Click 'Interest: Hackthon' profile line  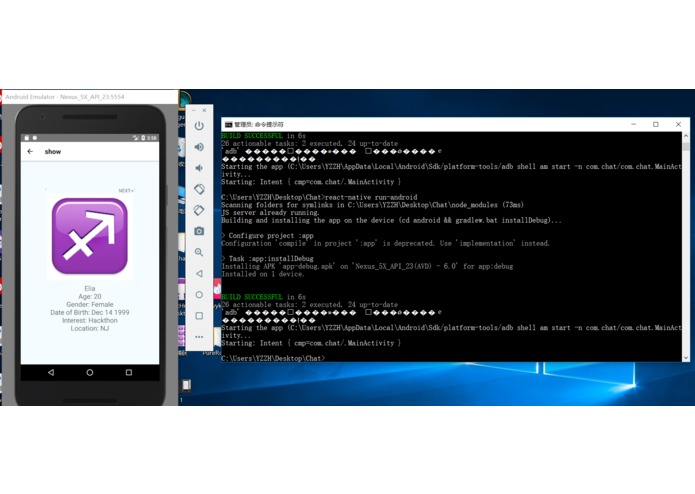point(90,320)
